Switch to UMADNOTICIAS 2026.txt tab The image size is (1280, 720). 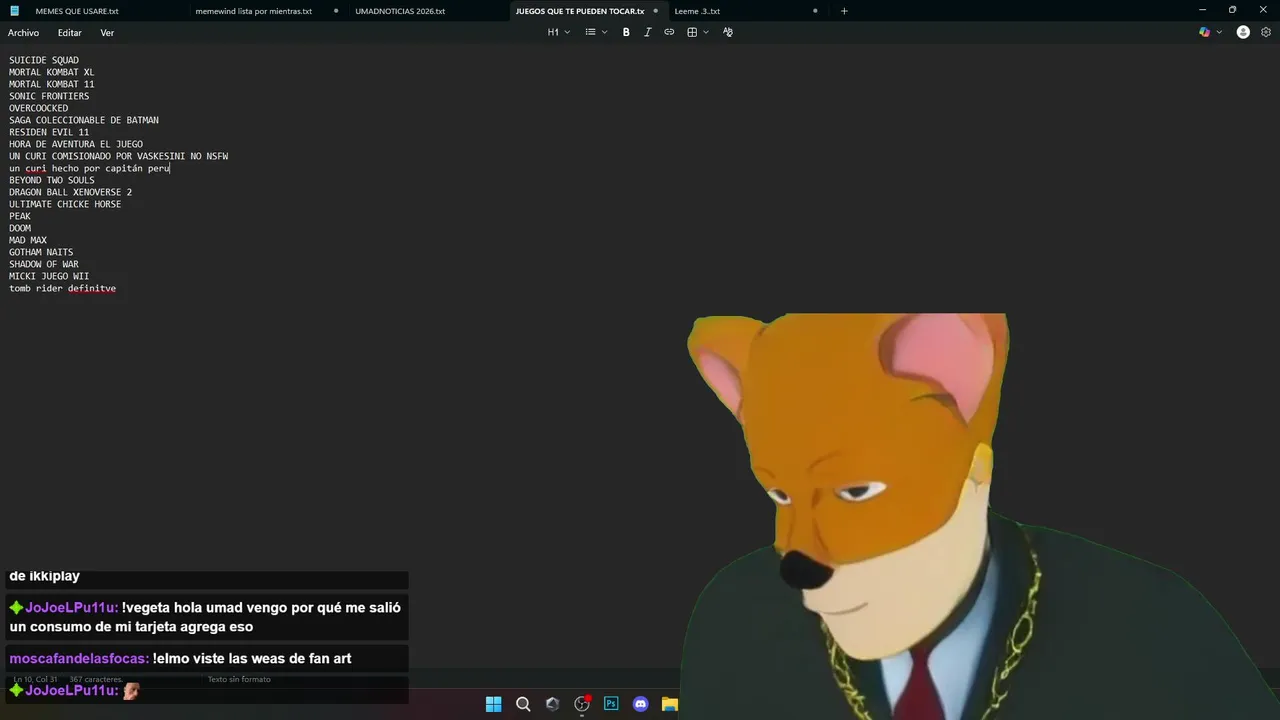tap(400, 11)
